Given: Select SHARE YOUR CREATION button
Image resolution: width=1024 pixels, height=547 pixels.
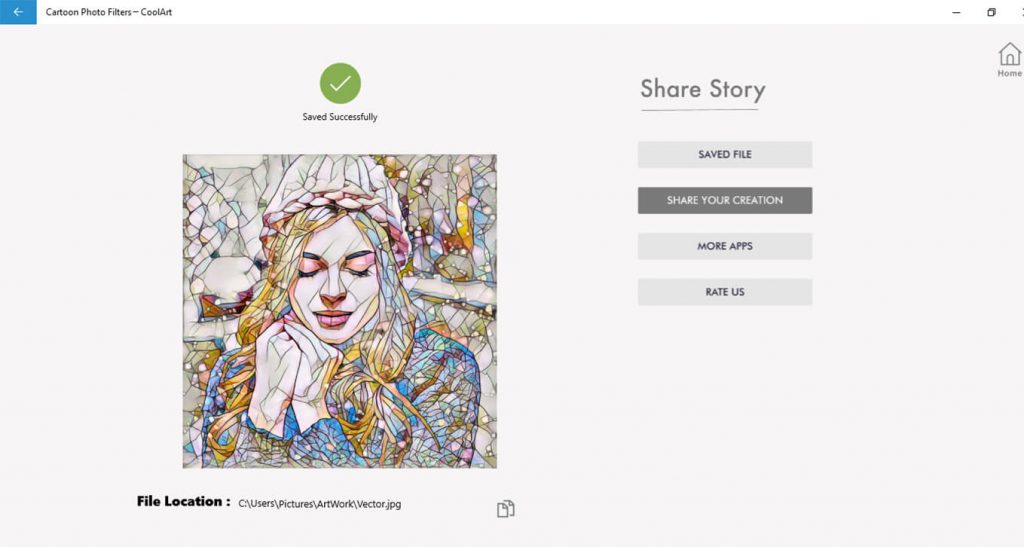Looking at the screenshot, I should point(725,200).
